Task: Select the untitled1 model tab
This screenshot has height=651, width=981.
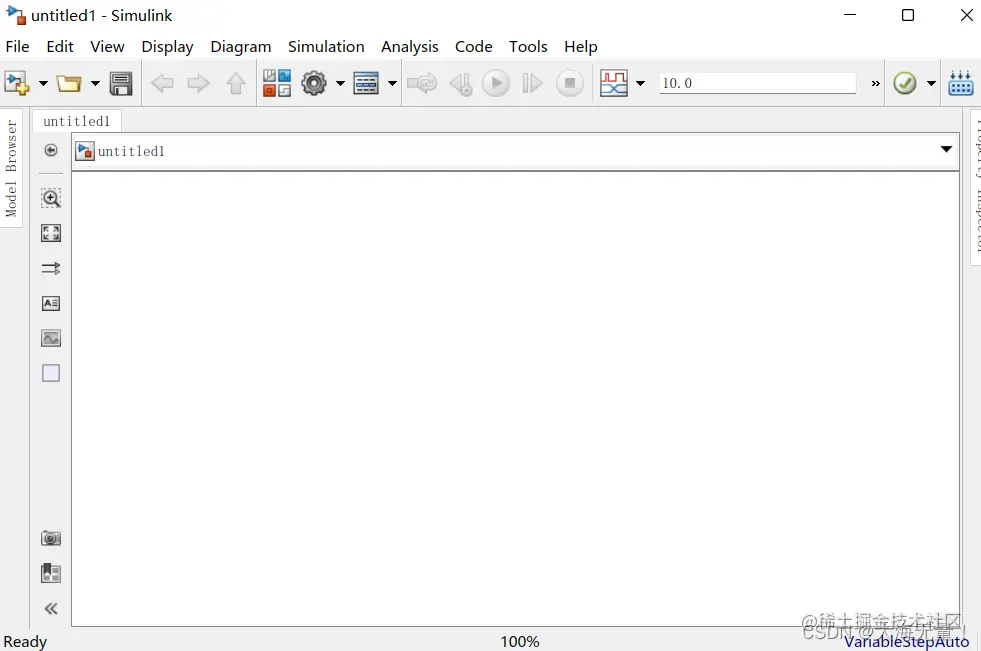Action: [x=76, y=121]
